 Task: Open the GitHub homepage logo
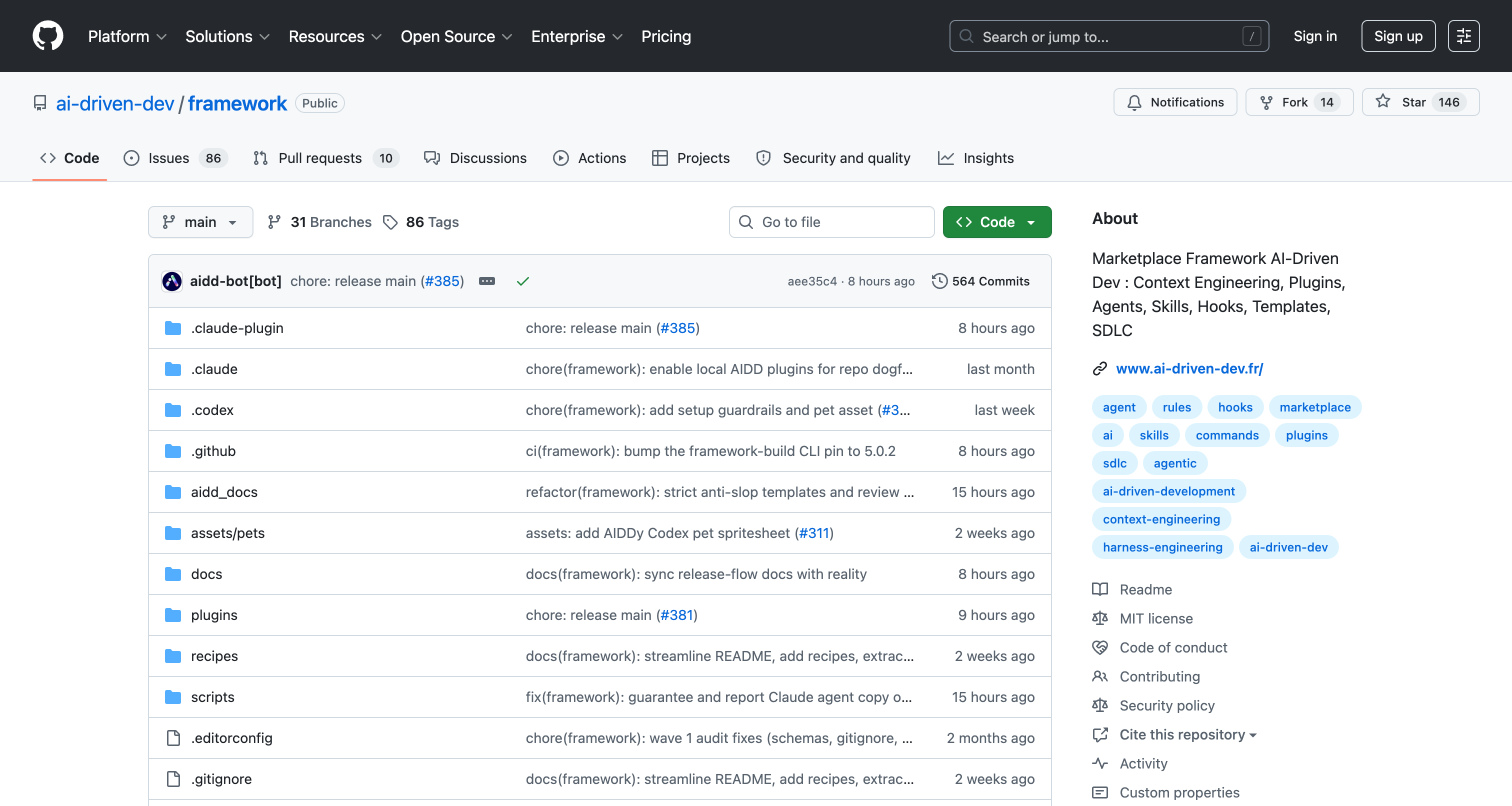coord(47,36)
